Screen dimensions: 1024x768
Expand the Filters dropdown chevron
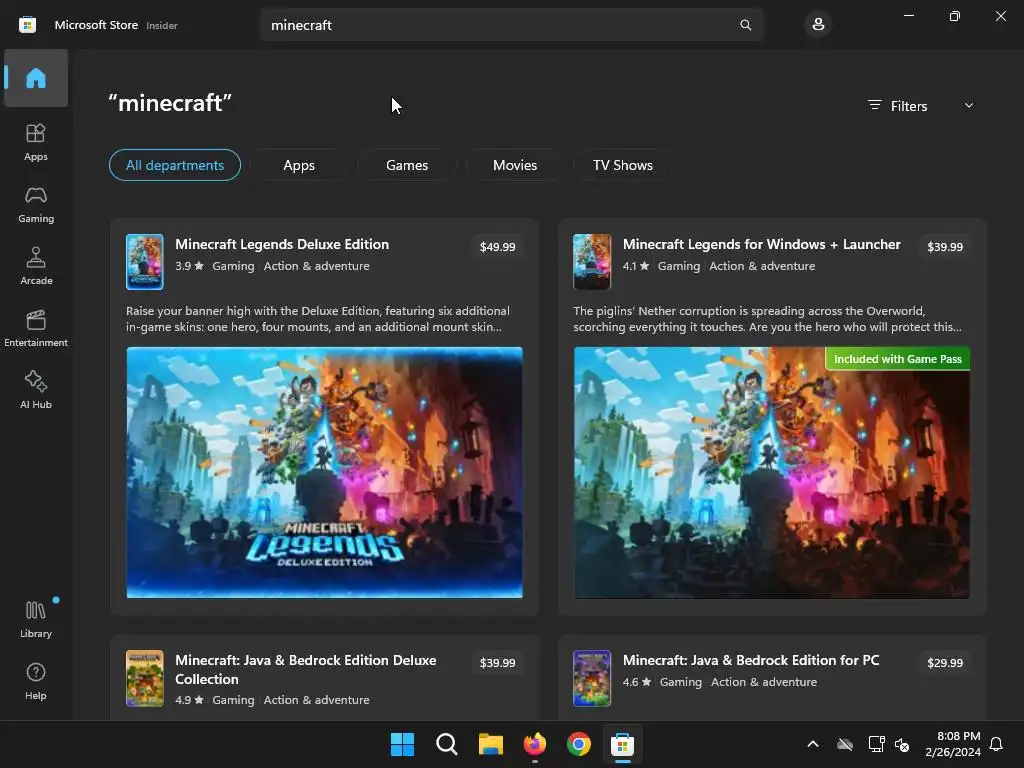pos(969,106)
